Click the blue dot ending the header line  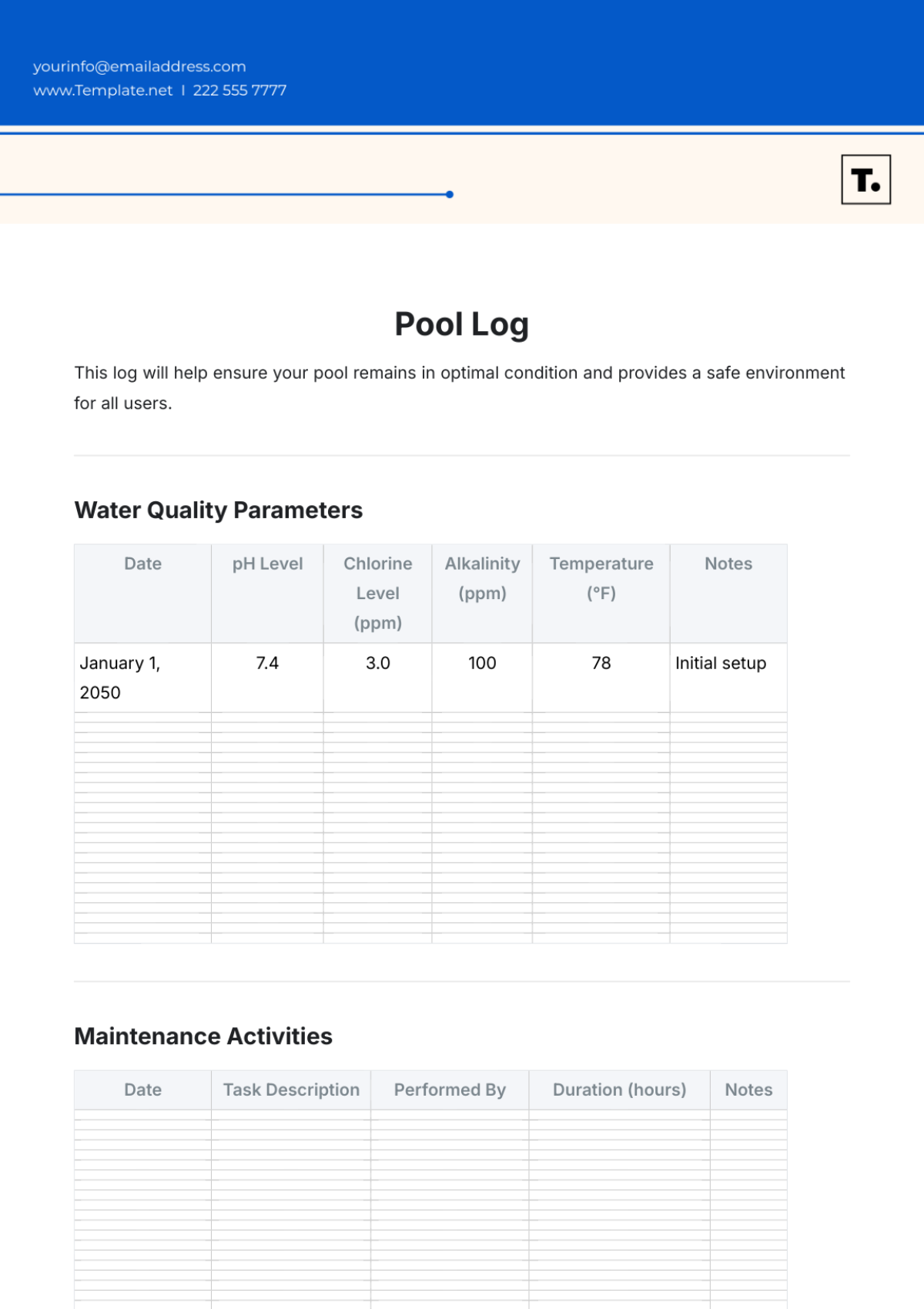click(x=450, y=195)
